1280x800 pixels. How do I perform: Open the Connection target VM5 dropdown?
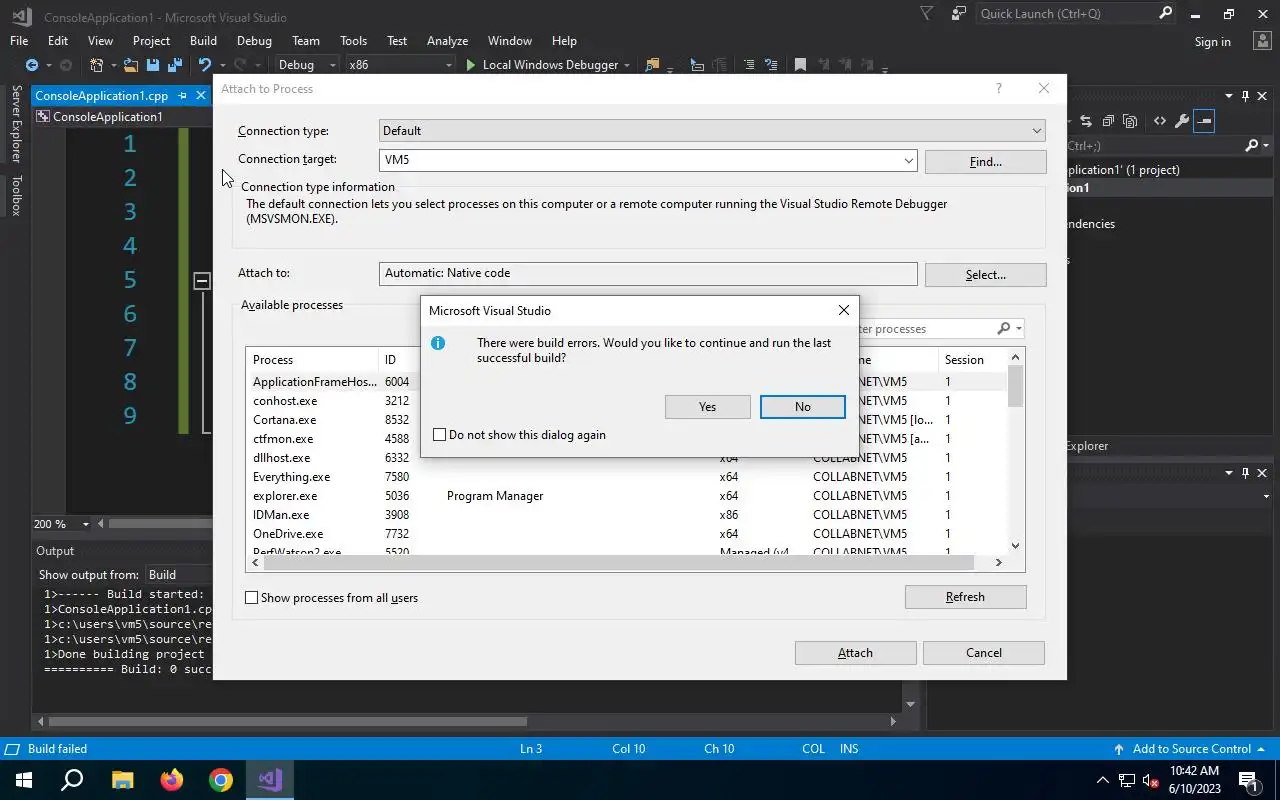tap(908, 160)
